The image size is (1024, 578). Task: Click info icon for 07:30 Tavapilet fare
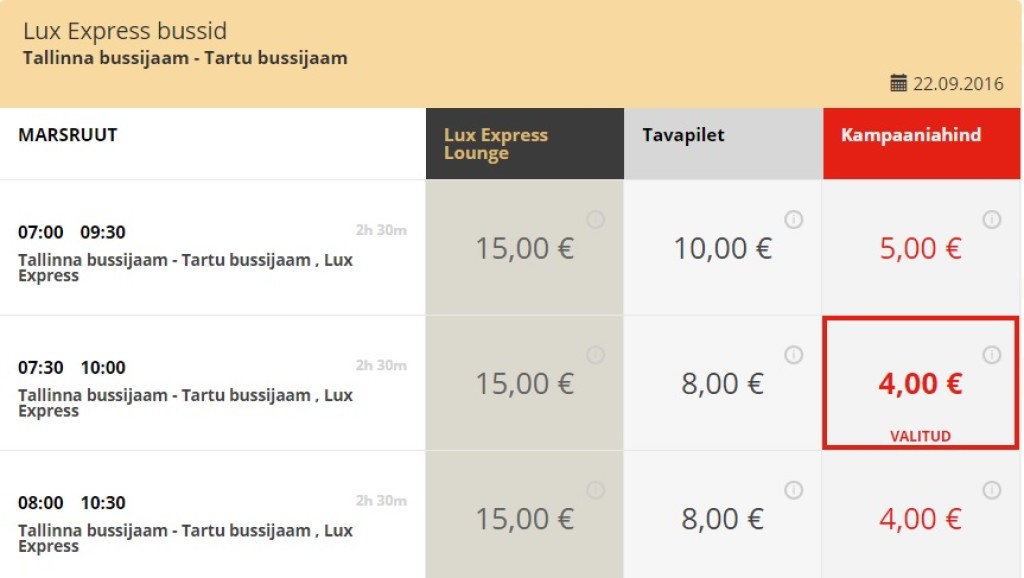[x=794, y=355]
